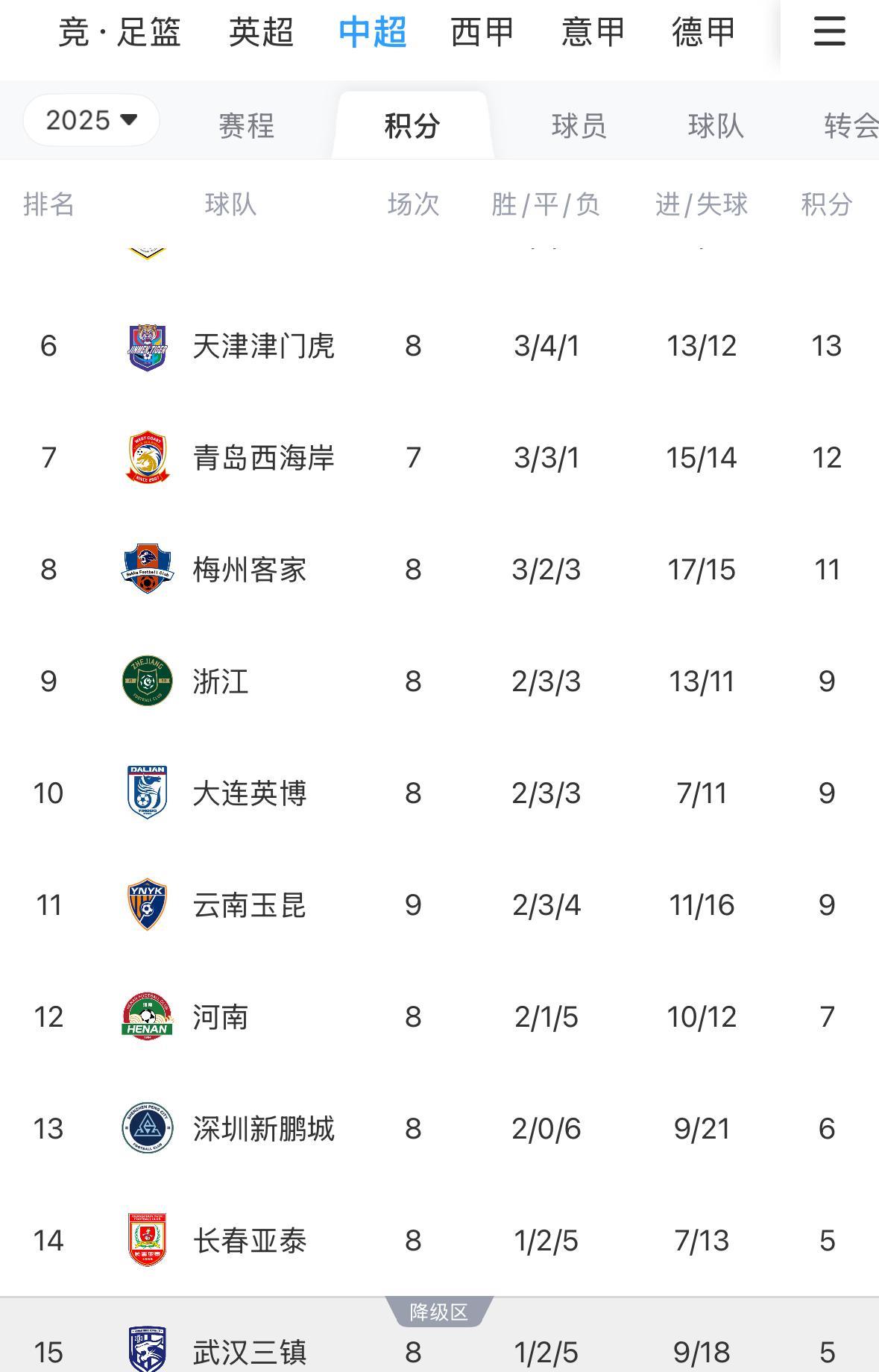Tap the 天津津门虎 team logo
Viewport: 879px width, 1372px height.
click(x=148, y=347)
